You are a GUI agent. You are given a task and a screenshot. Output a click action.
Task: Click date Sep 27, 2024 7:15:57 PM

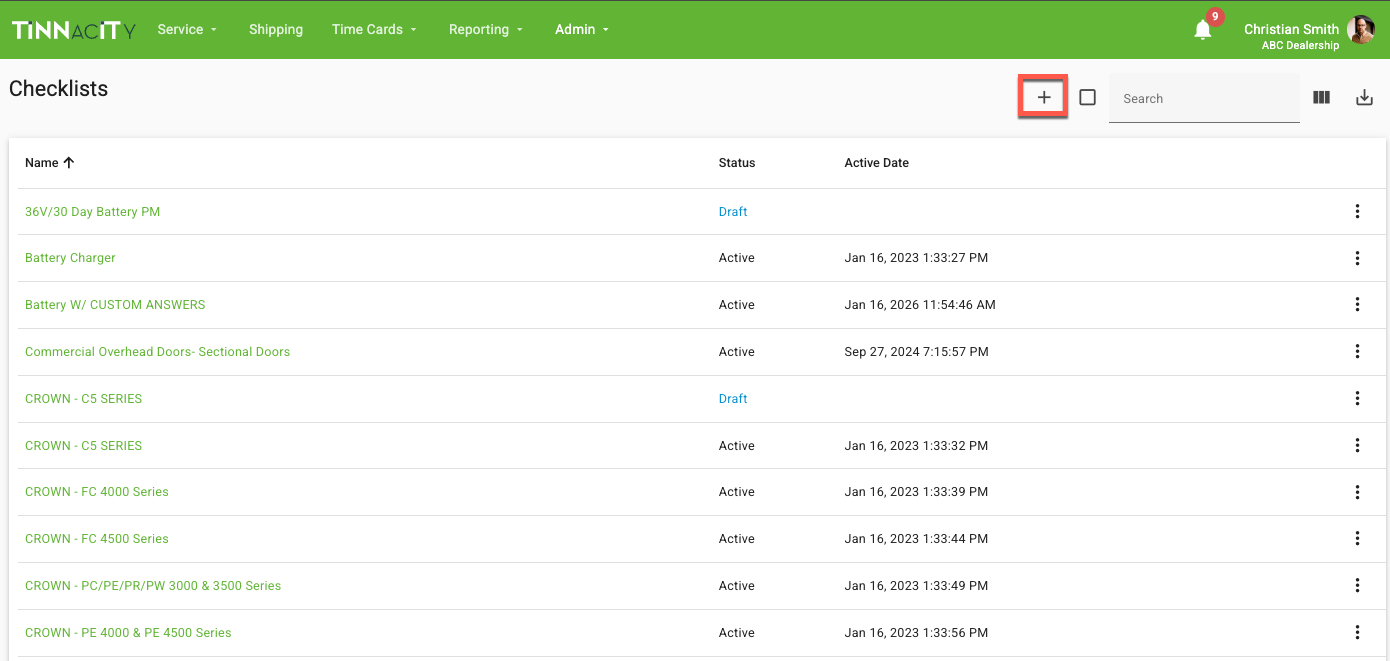(x=916, y=352)
